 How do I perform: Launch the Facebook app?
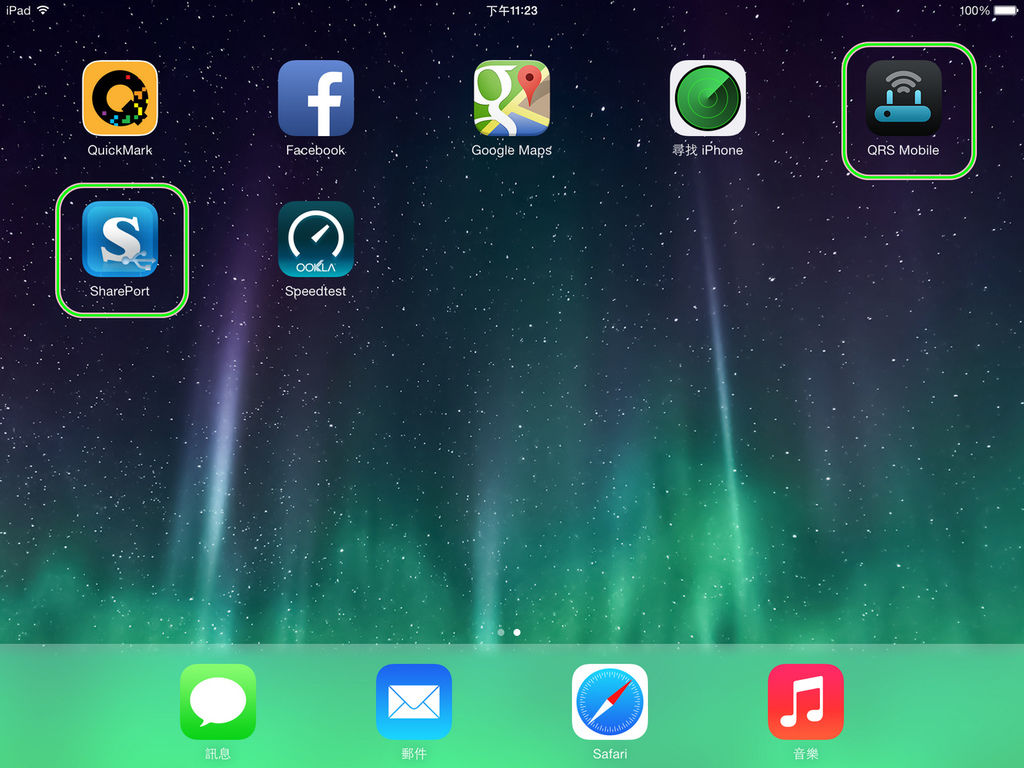(x=316, y=98)
